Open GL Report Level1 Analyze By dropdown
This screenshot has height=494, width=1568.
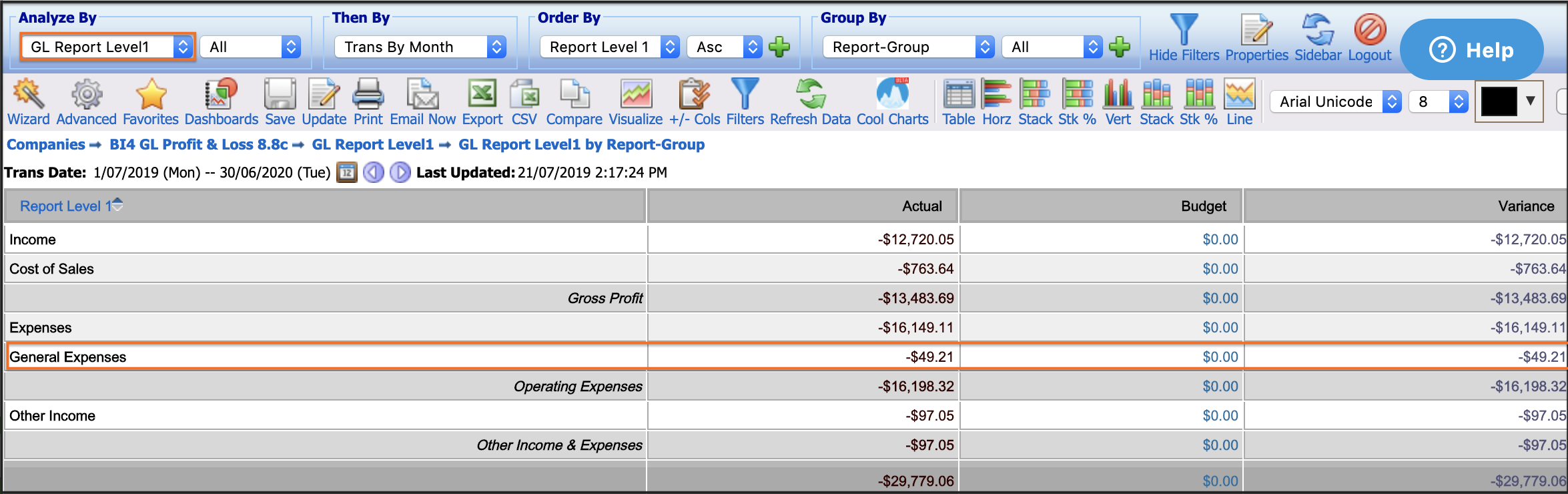pyautogui.click(x=107, y=47)
